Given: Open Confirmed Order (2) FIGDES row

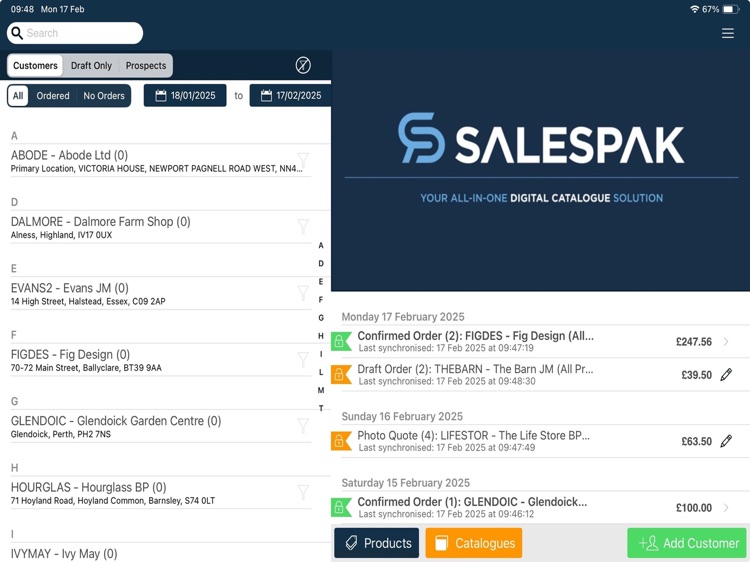Looking at the screenshot, I should point(540,342).
